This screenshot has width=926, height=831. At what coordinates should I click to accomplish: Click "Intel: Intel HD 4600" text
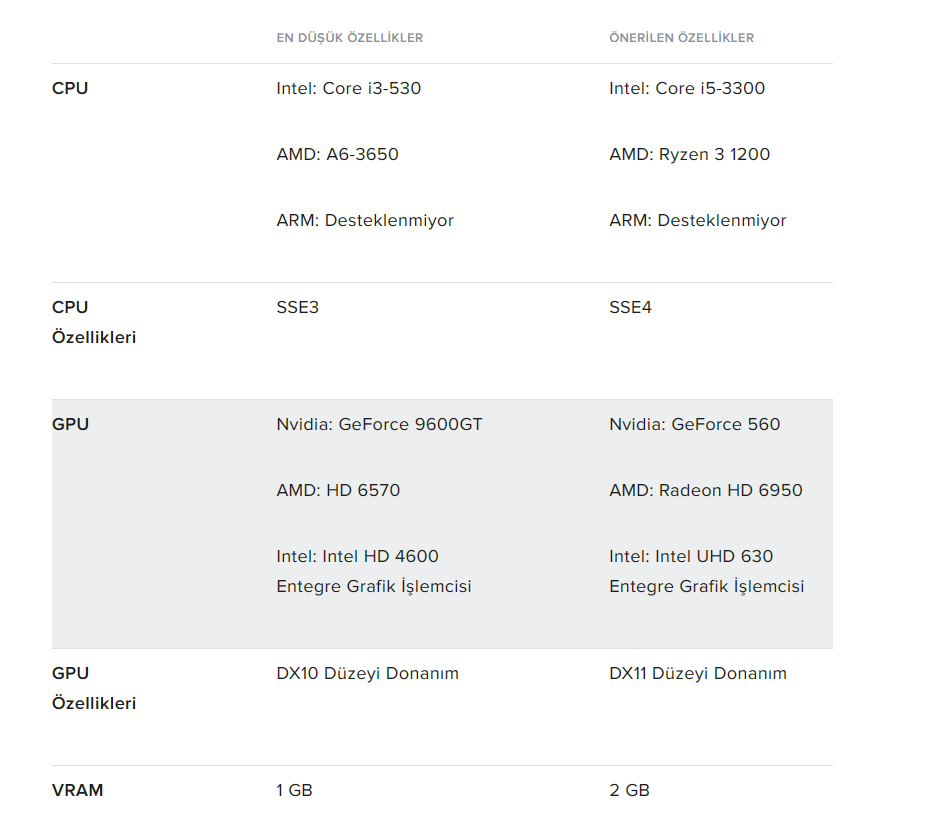[357, 556]
